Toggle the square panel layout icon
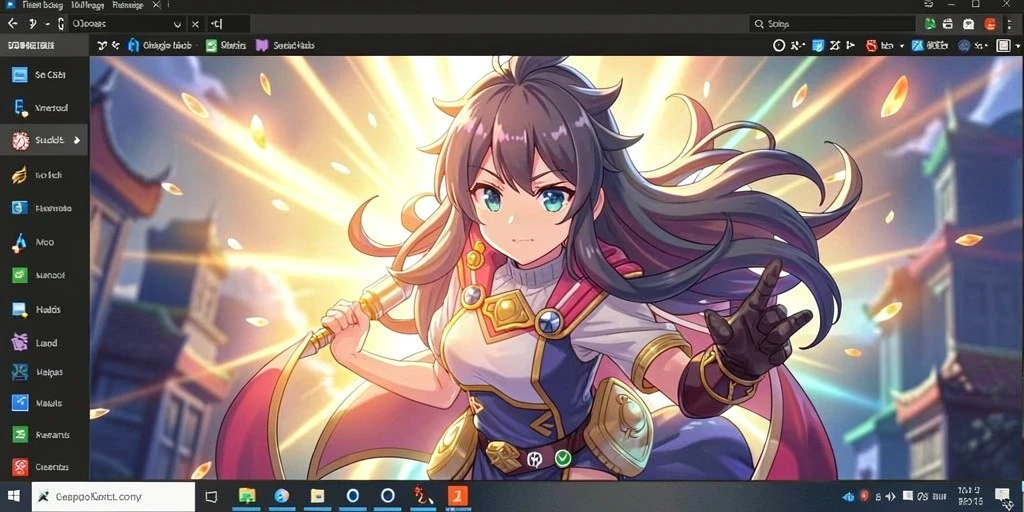The height and width of the screenshot is (512, 1024). (x=1003, y=46)
